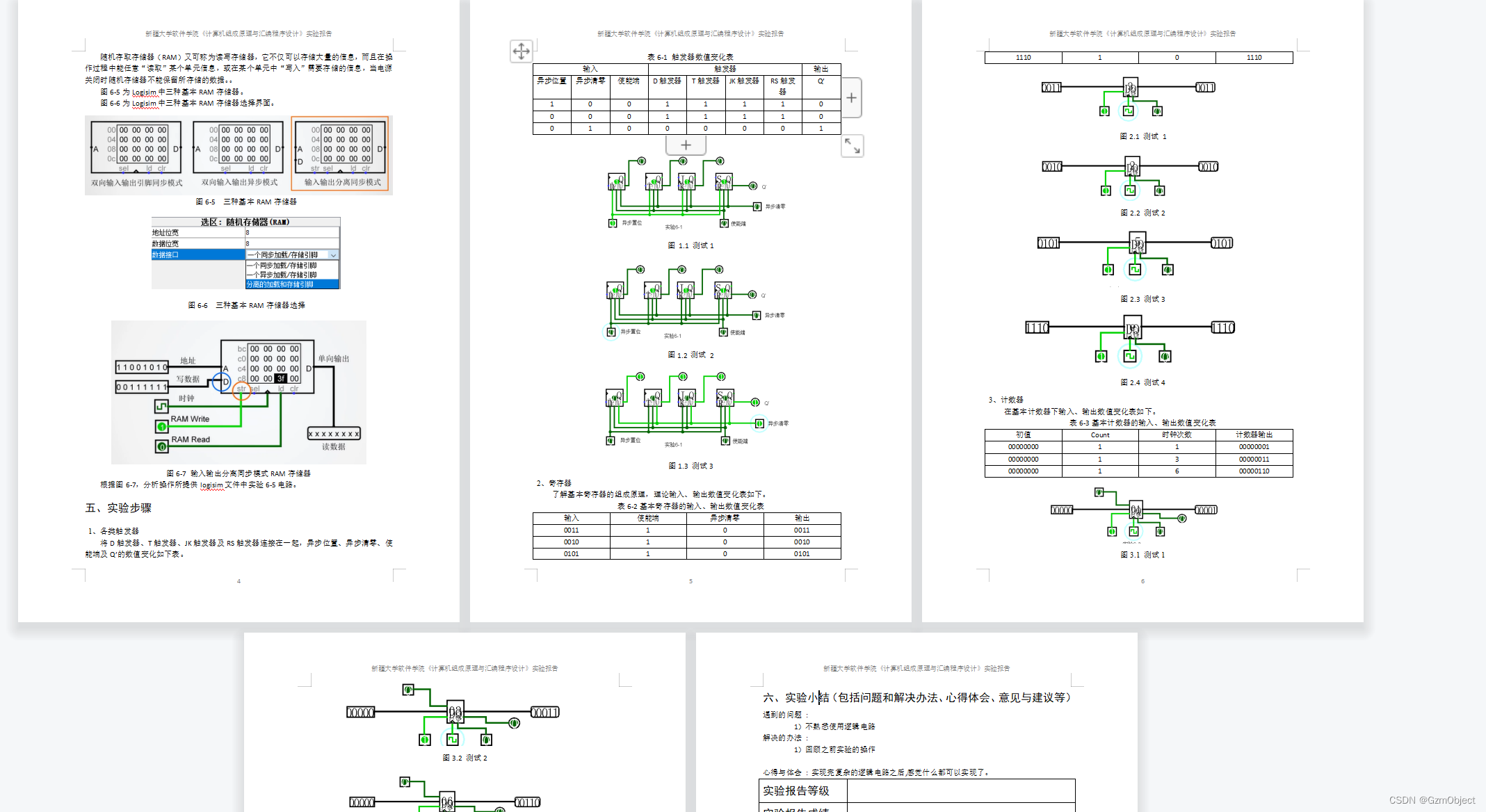Click the 五、实验步骤 heading
The width and height of the screenshot is (1486, 812).
118,507
